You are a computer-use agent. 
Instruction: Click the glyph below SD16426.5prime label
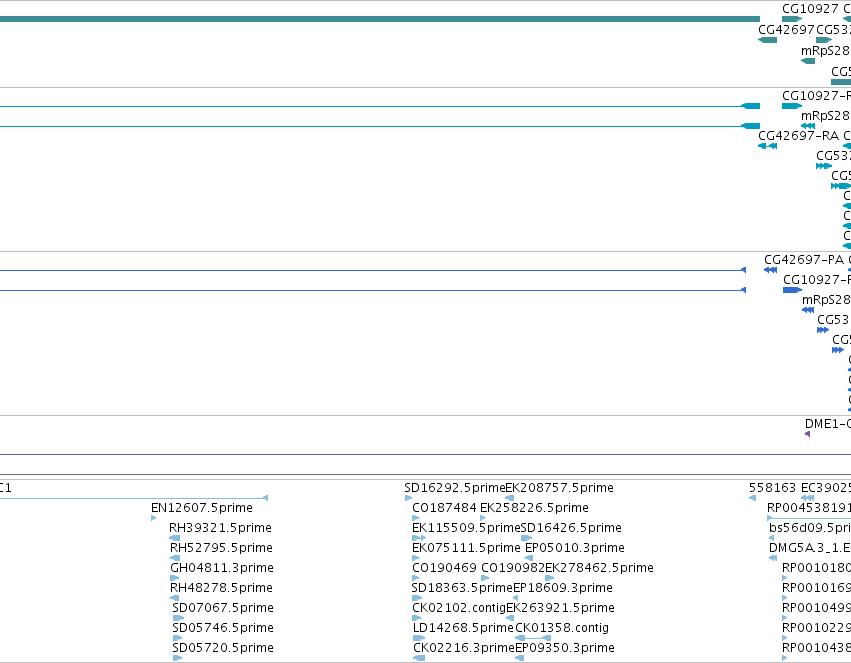(526, 538)
